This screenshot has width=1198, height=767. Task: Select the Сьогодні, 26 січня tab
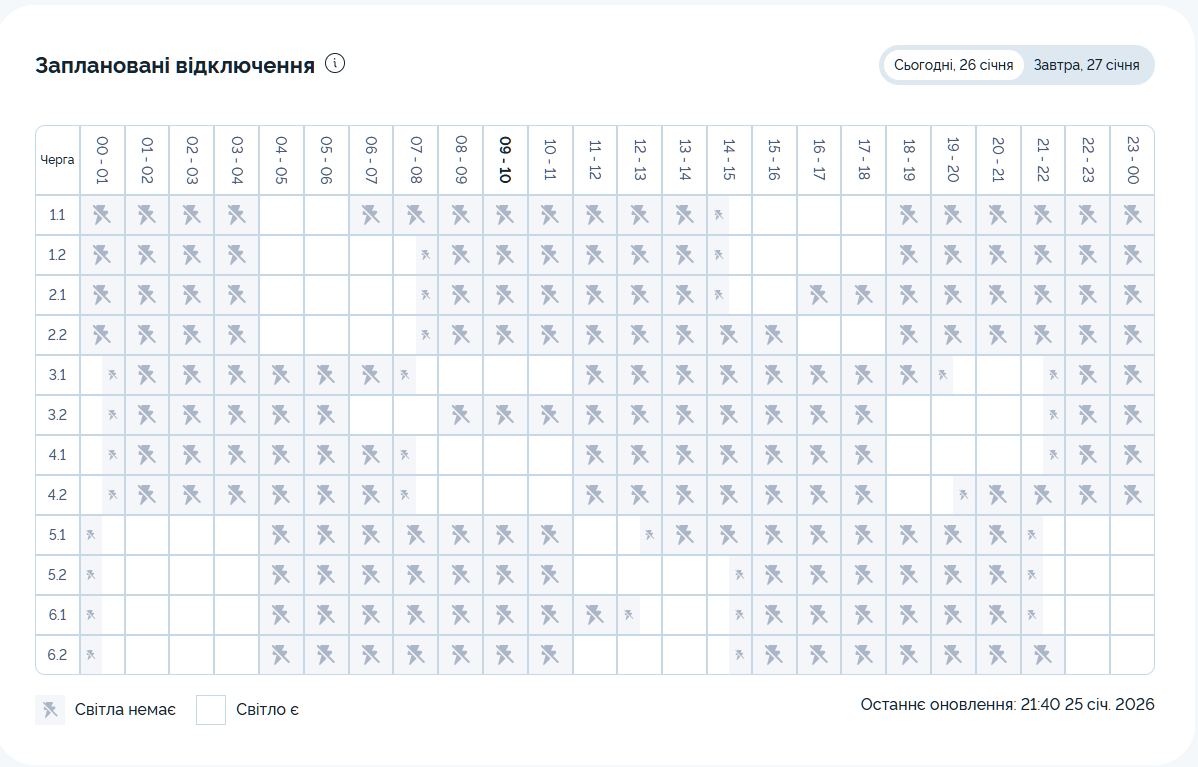953,65
